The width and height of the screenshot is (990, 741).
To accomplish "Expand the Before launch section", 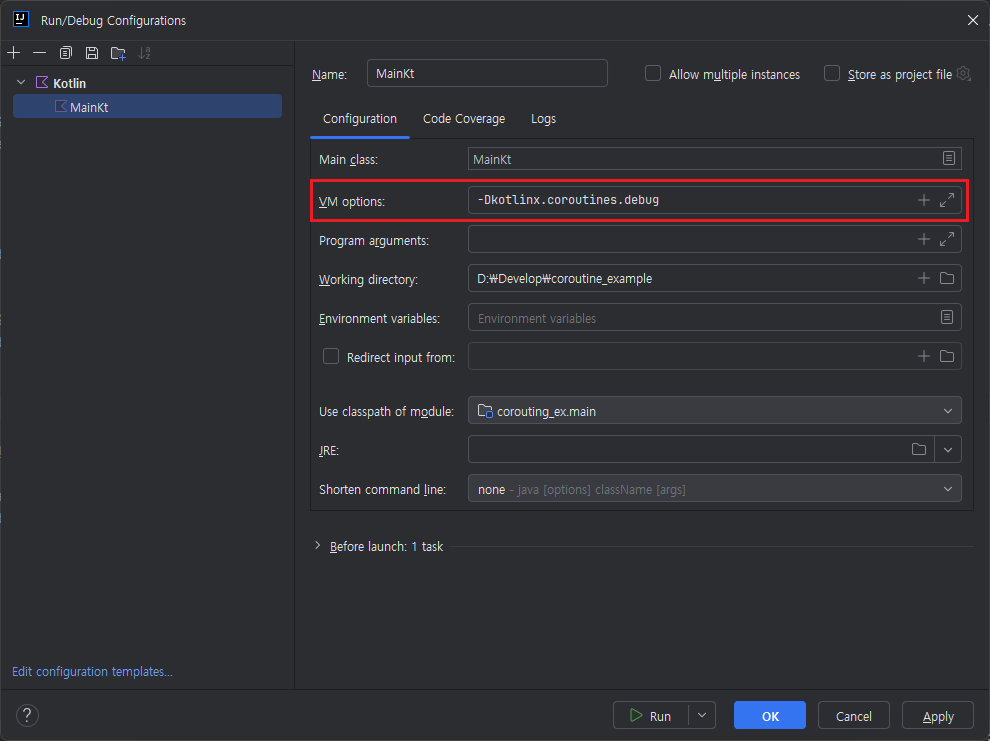I will click(318, 546).
